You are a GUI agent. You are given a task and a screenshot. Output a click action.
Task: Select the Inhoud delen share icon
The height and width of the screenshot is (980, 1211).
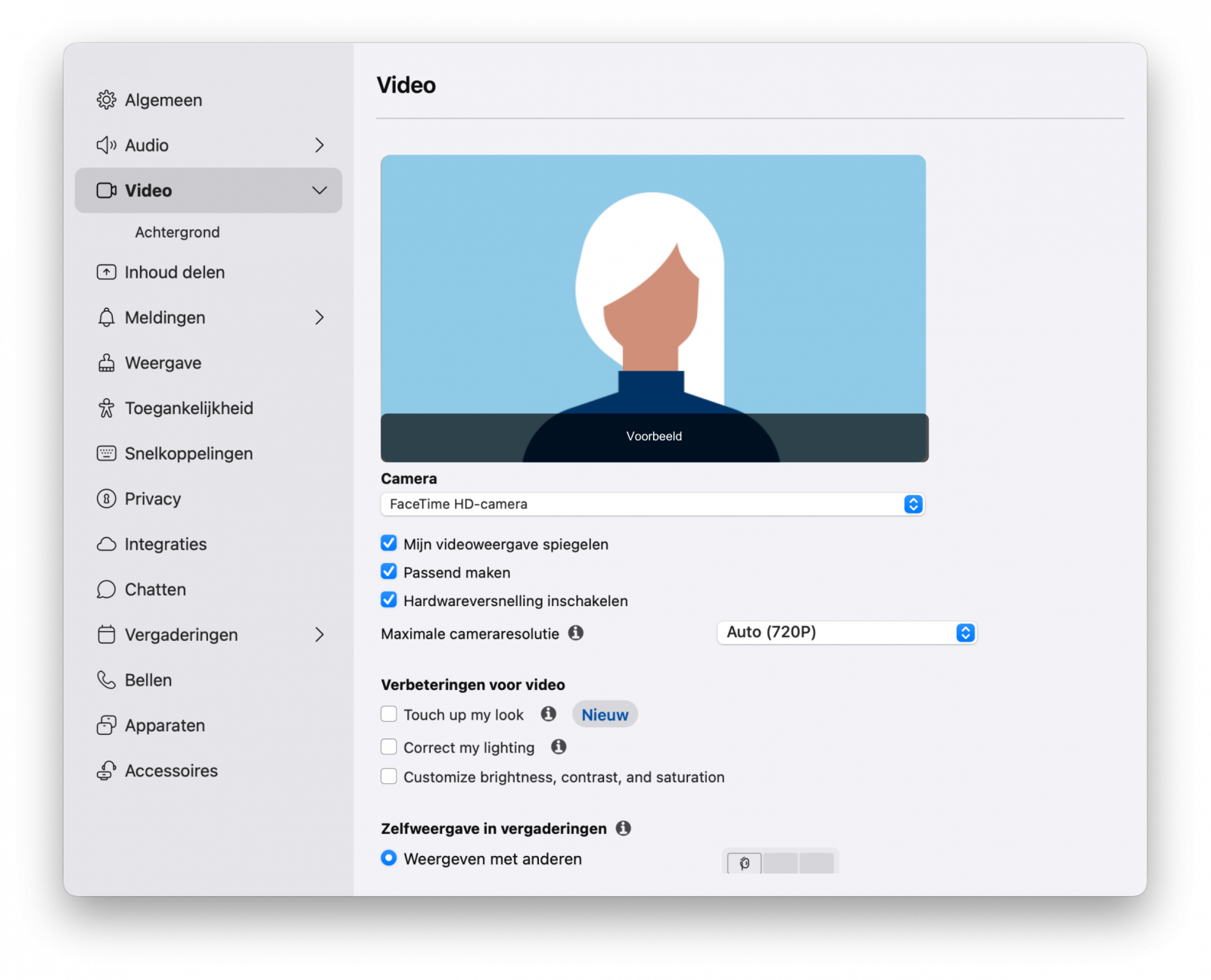(106, 272)
